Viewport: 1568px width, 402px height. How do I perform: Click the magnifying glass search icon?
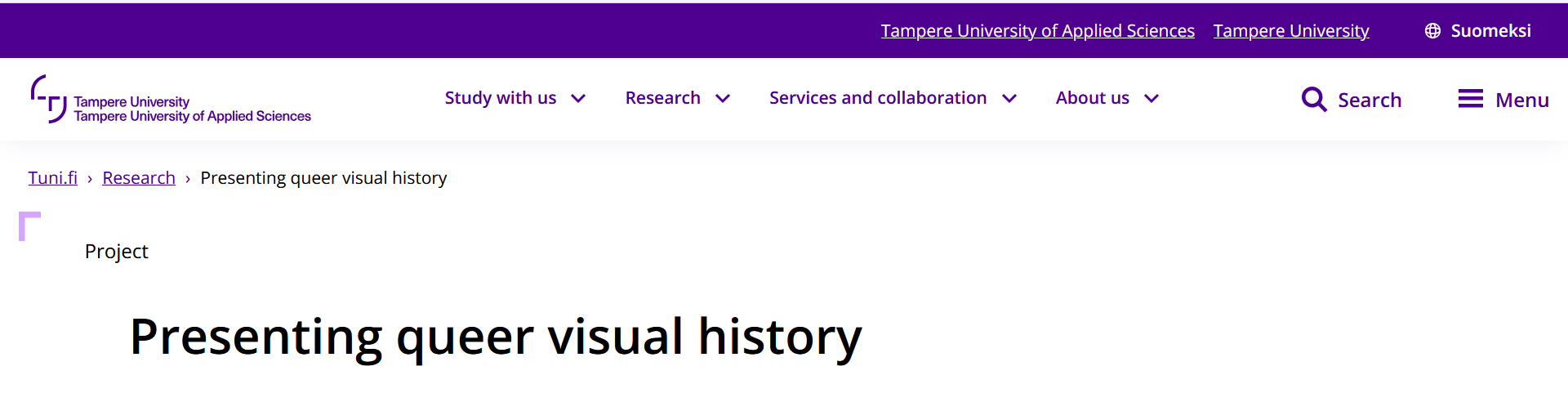(x=1313, y=100)
